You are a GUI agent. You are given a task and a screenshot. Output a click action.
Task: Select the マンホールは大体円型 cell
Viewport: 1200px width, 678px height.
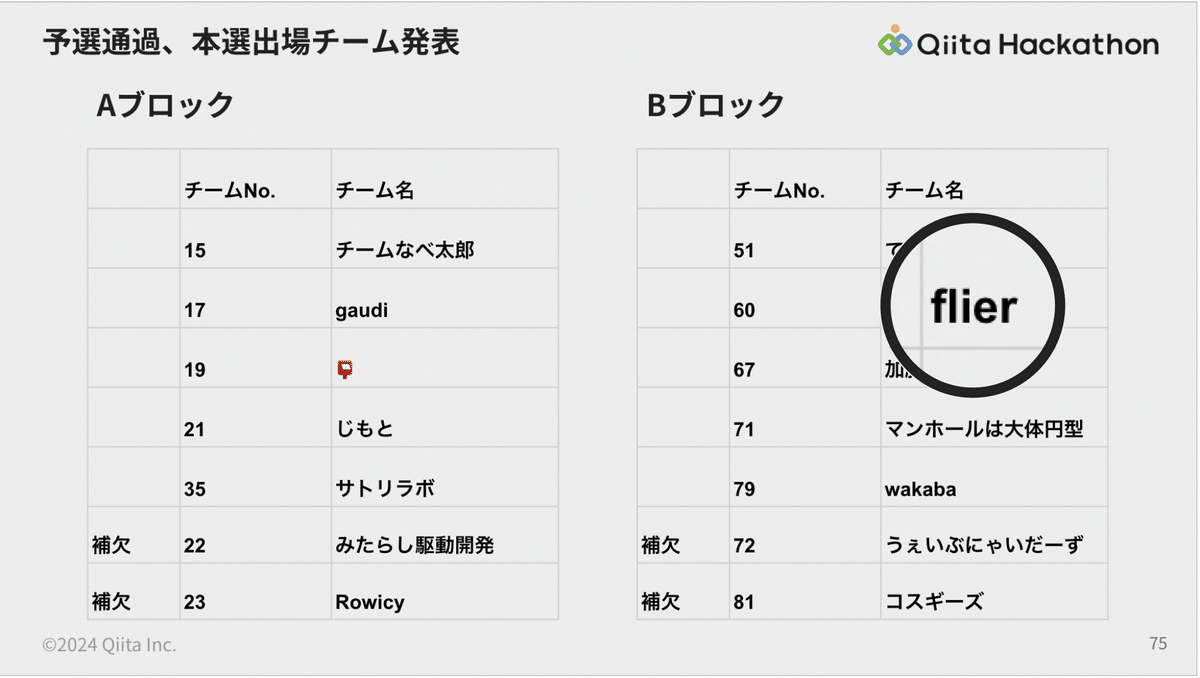[984, 430]
